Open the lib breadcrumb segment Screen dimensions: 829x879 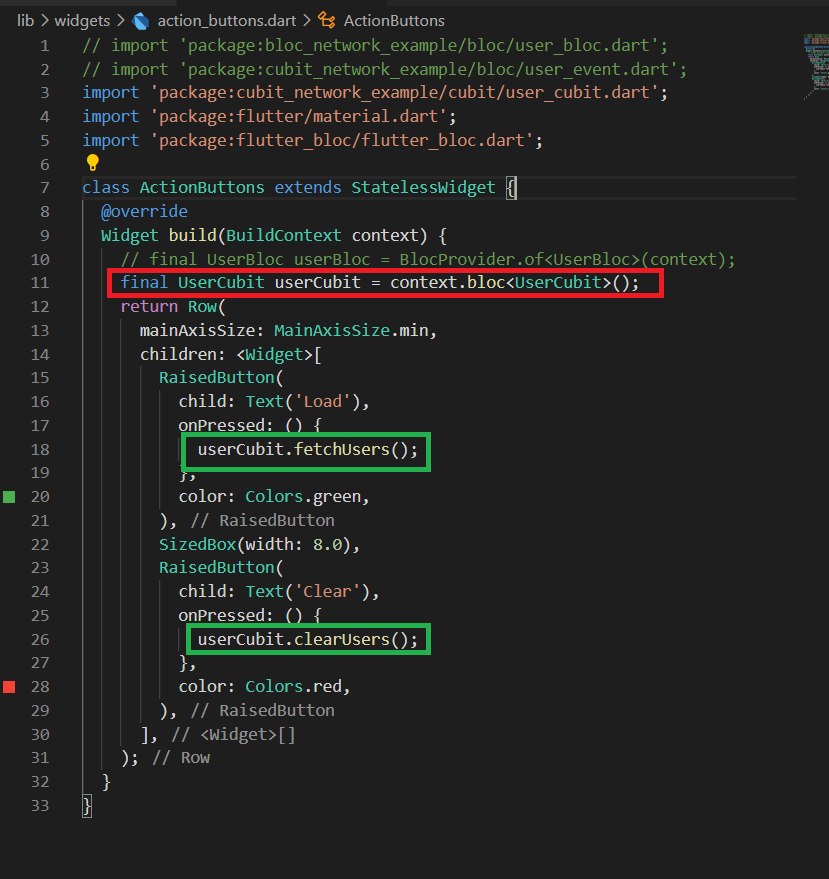[x=26, y=21]
